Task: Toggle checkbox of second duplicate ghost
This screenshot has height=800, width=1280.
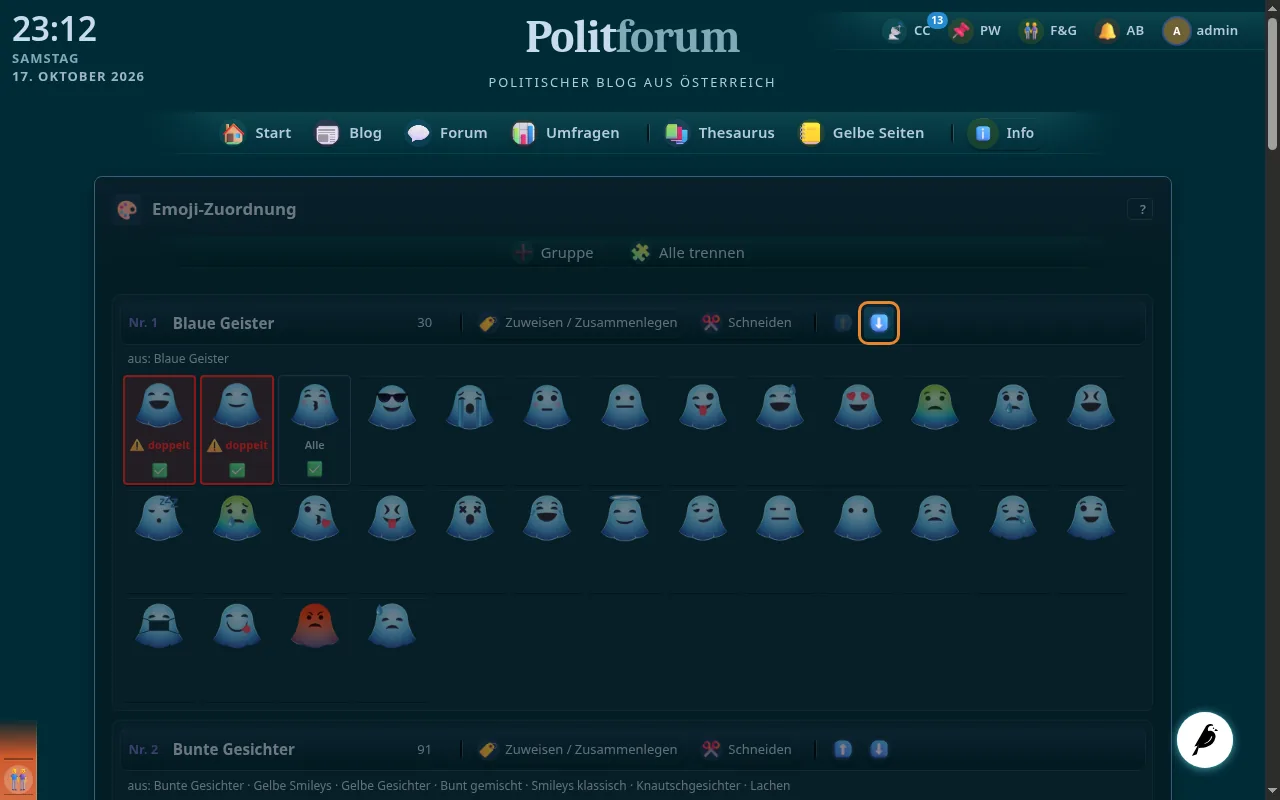Action: [237, 469]
